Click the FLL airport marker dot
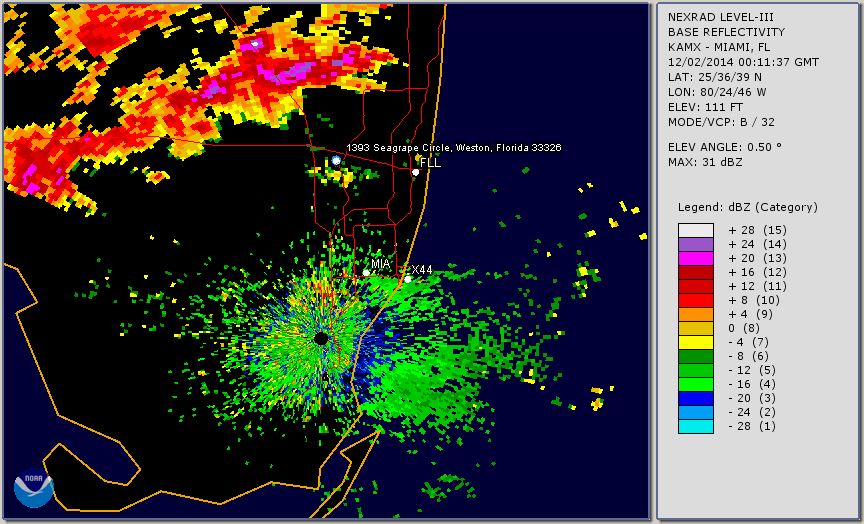The width and height of the screenshot is (864, 524). pyautogui.click(x=415, y=172)
